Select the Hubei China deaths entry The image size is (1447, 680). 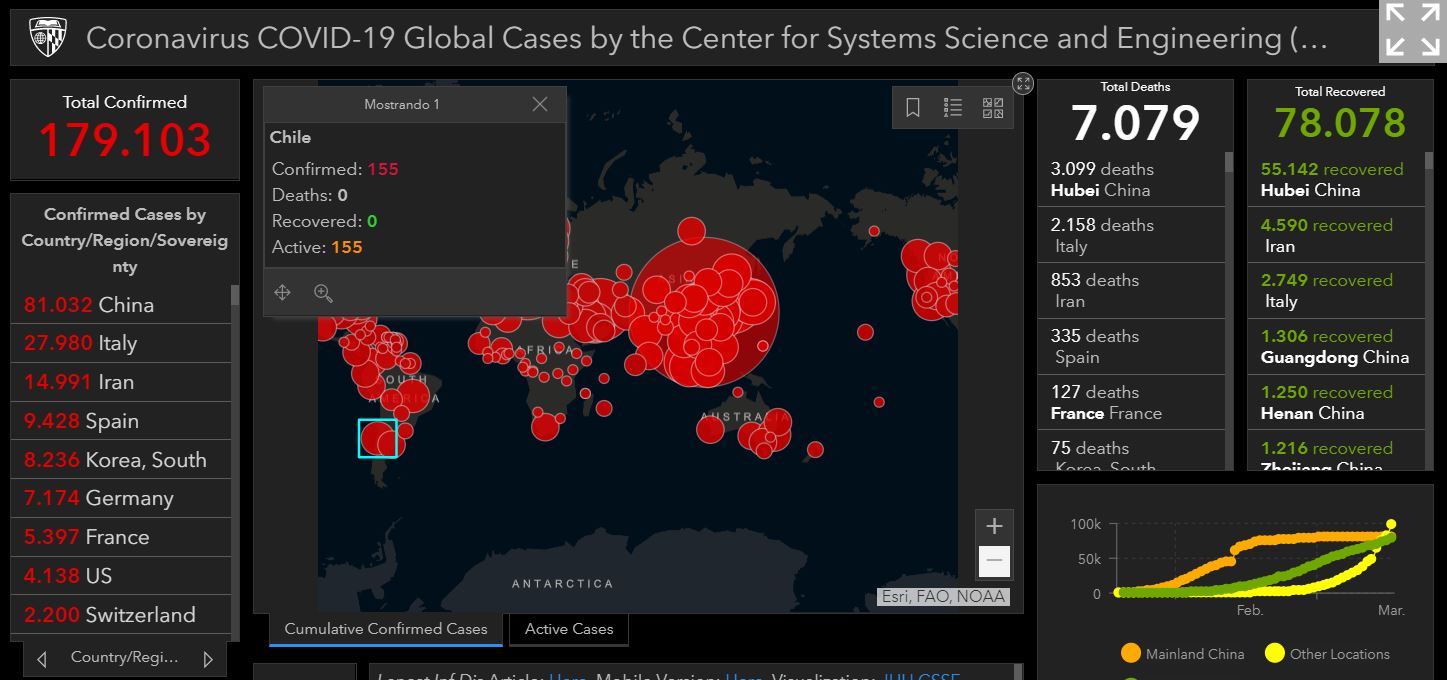click(1130, 179)
